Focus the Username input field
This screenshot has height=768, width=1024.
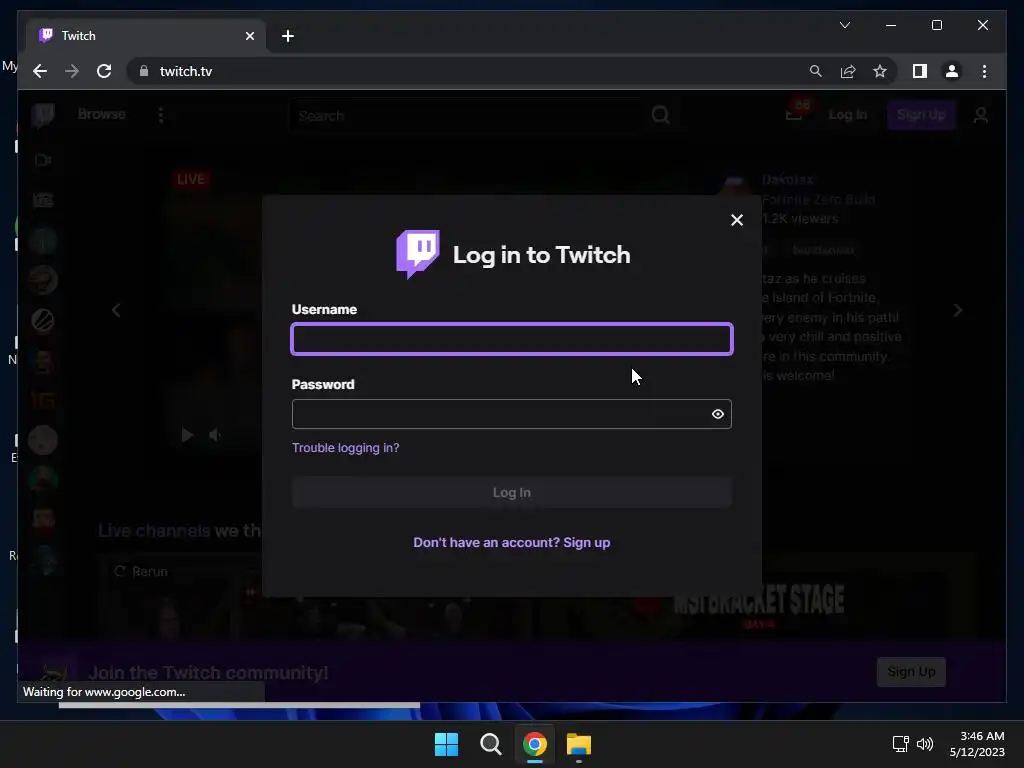[x=512, y=339]
